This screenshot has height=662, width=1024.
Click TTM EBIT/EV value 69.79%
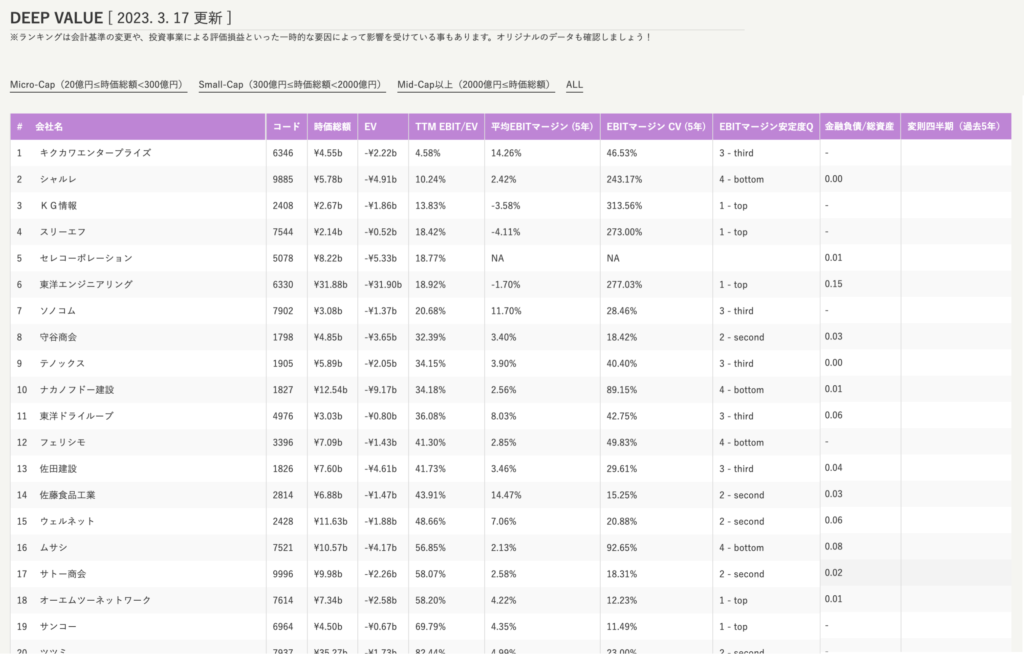tap(430, 627)
